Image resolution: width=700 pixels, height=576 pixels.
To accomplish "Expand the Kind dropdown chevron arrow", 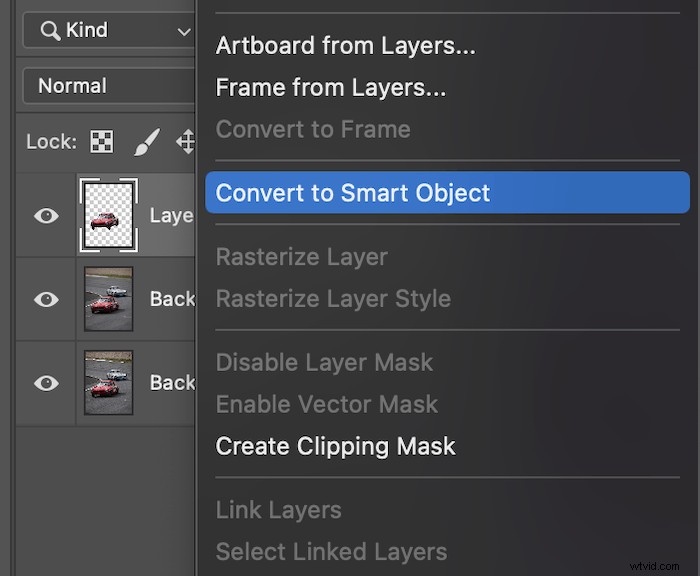I will click(x=183, y=32).
